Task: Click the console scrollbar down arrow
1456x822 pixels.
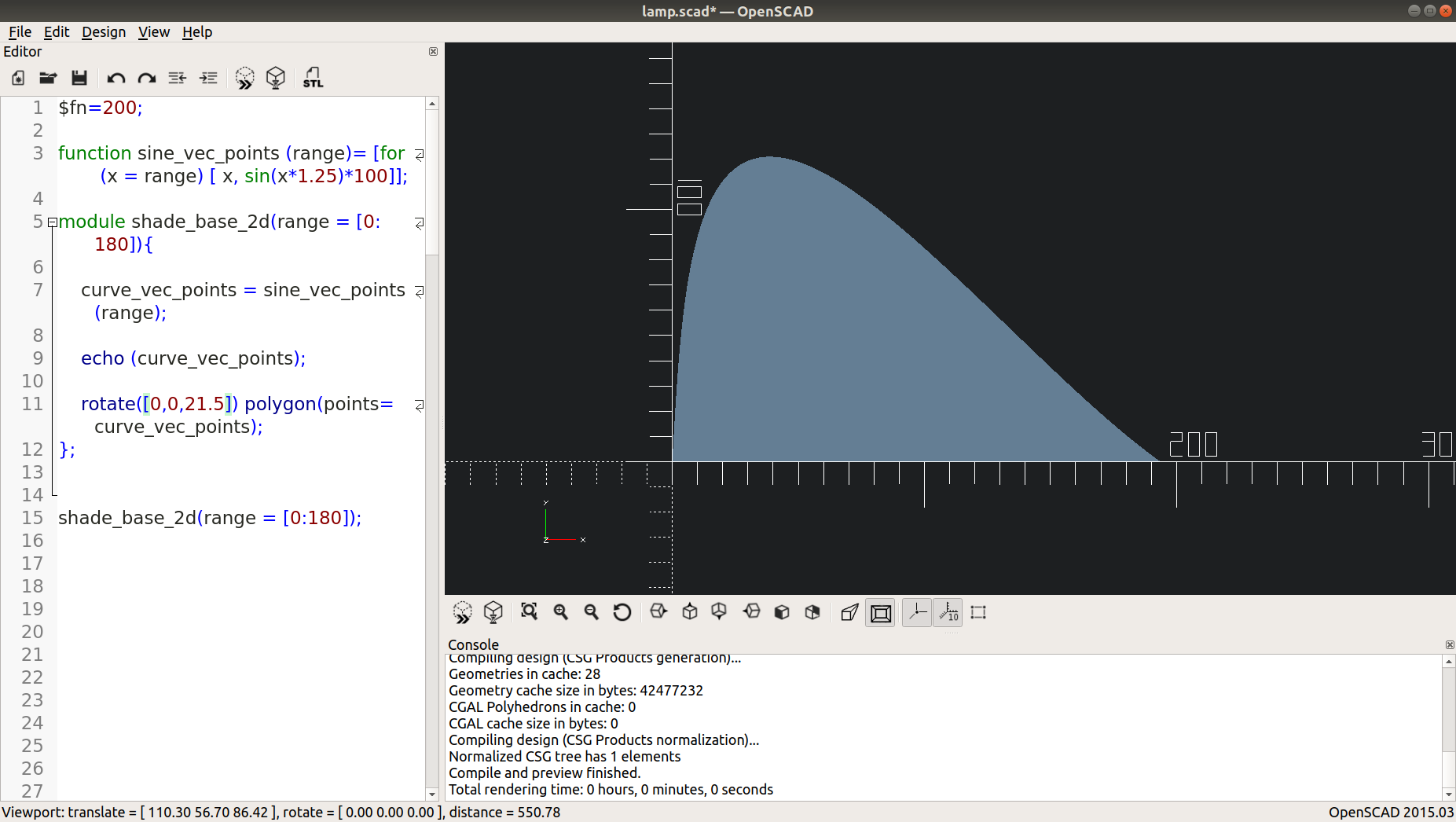Action: [x=1447, y=794]
